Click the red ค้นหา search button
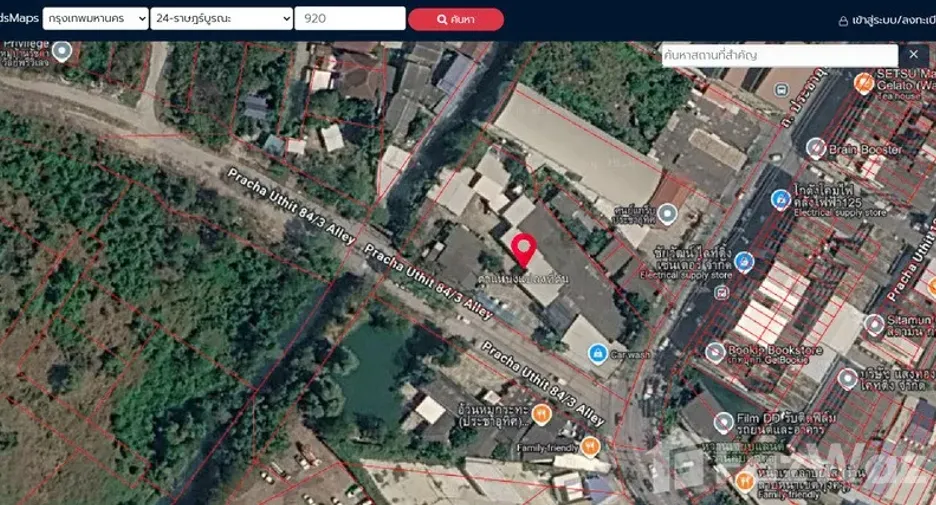Image resolution: width=936 pixels, height=505 pixels. click(x=456, y=19)
